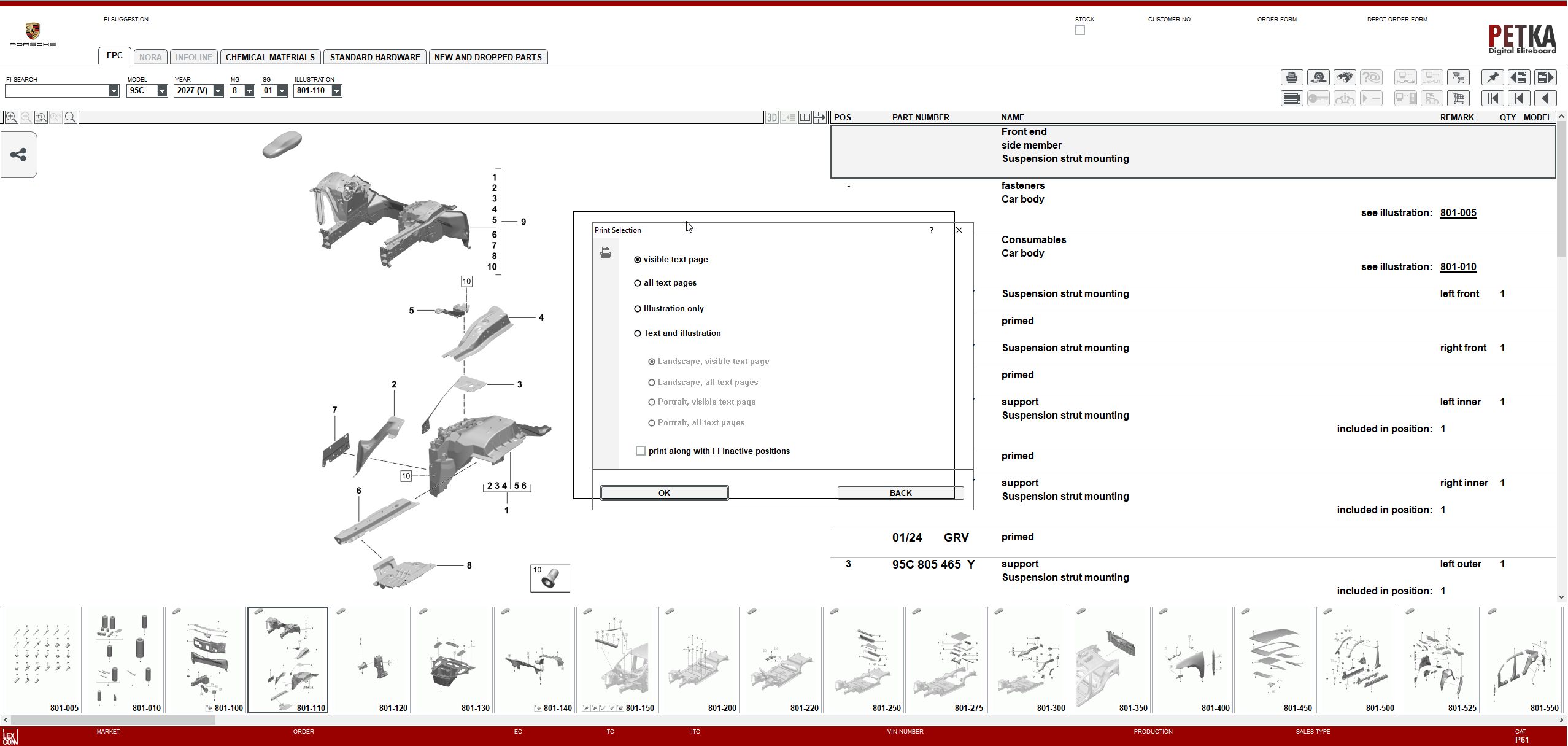Click the printer icon inside Print Selection dialog

tap(606, 252)
